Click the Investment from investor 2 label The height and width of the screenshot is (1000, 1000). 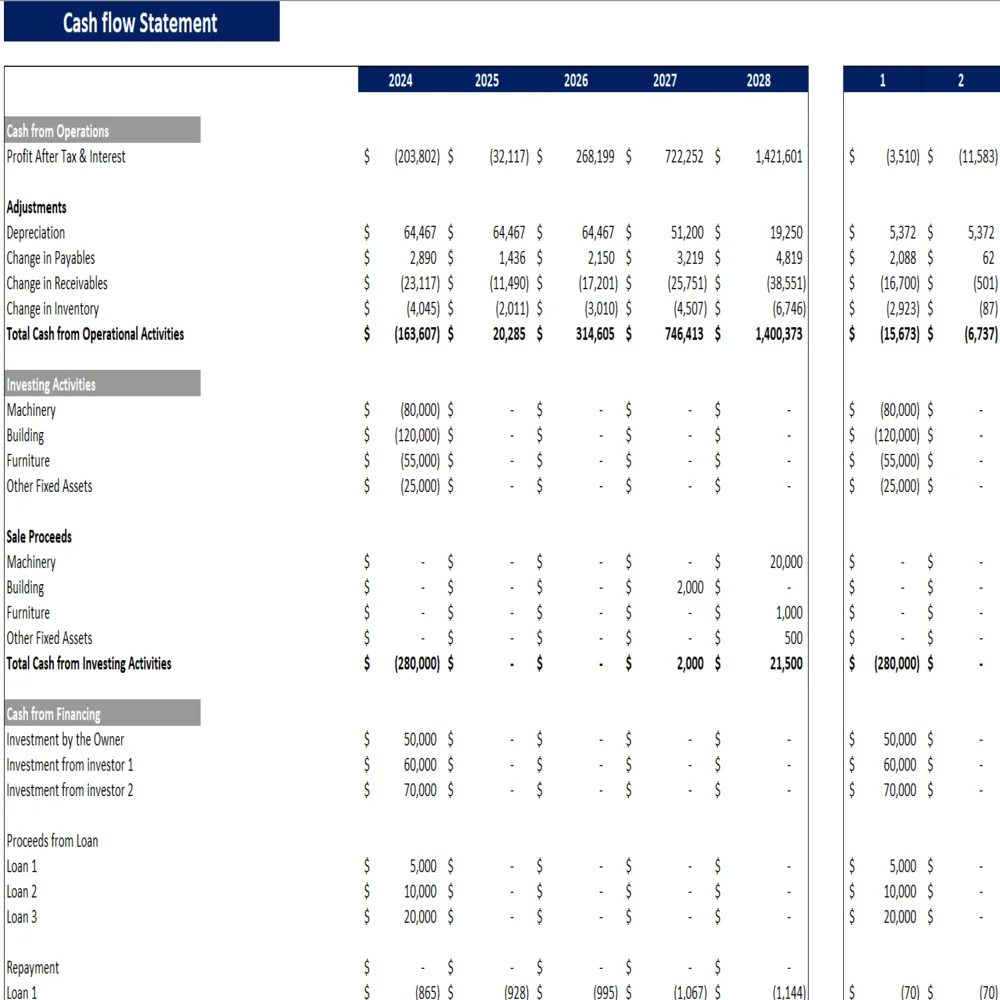point(70,790)
